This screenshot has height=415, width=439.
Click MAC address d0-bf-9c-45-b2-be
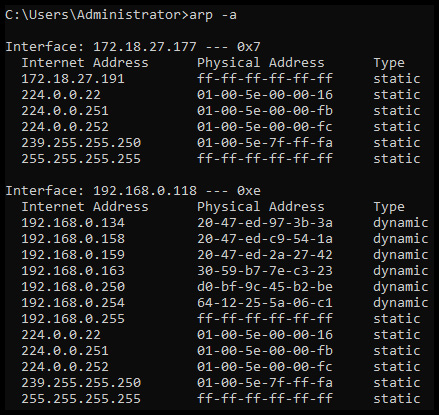click(265, 287)
